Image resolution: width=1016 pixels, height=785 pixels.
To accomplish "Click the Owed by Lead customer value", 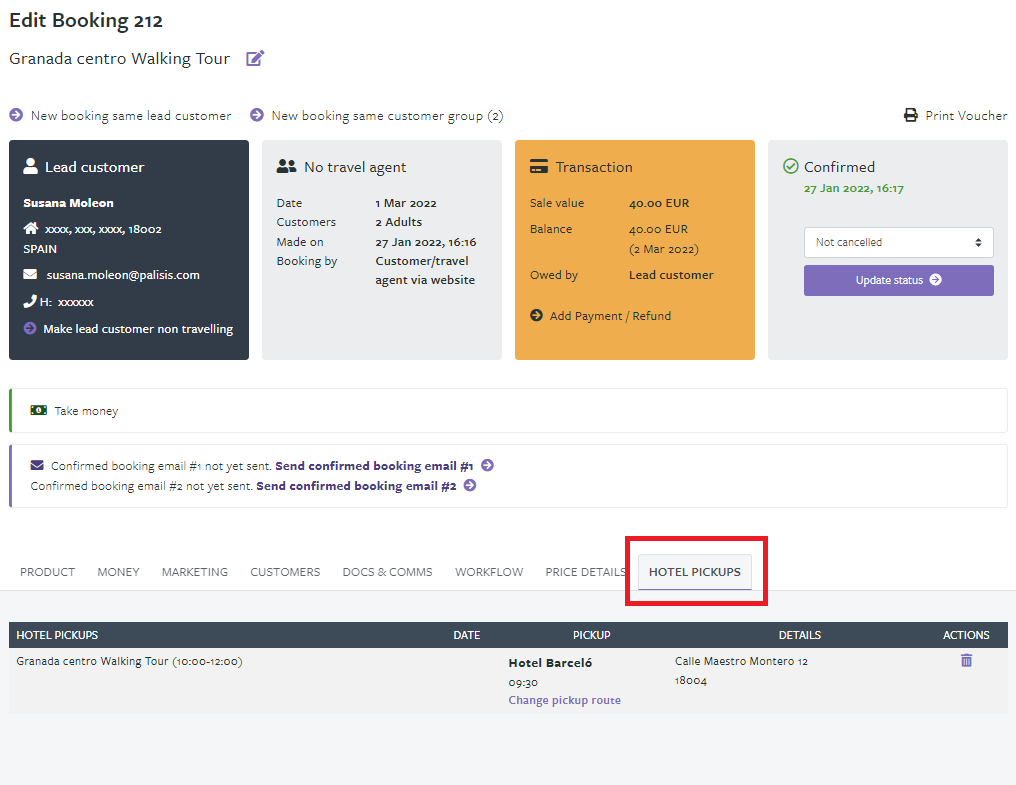I will 671,275.
